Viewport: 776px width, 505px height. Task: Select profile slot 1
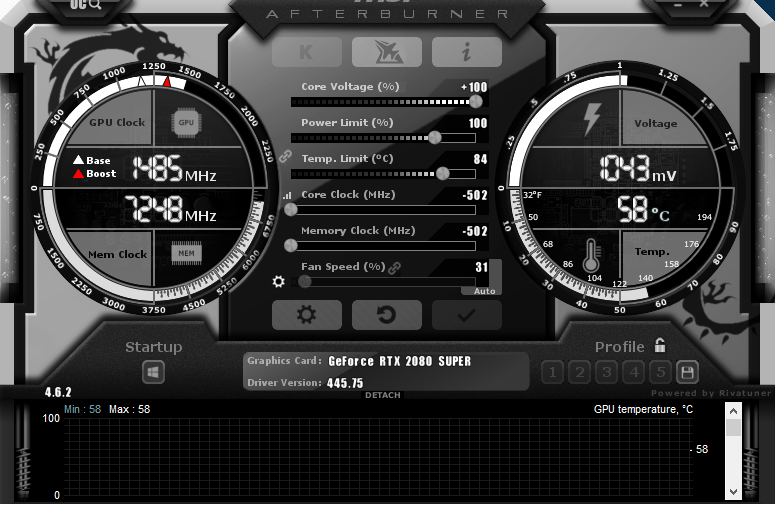553,372
